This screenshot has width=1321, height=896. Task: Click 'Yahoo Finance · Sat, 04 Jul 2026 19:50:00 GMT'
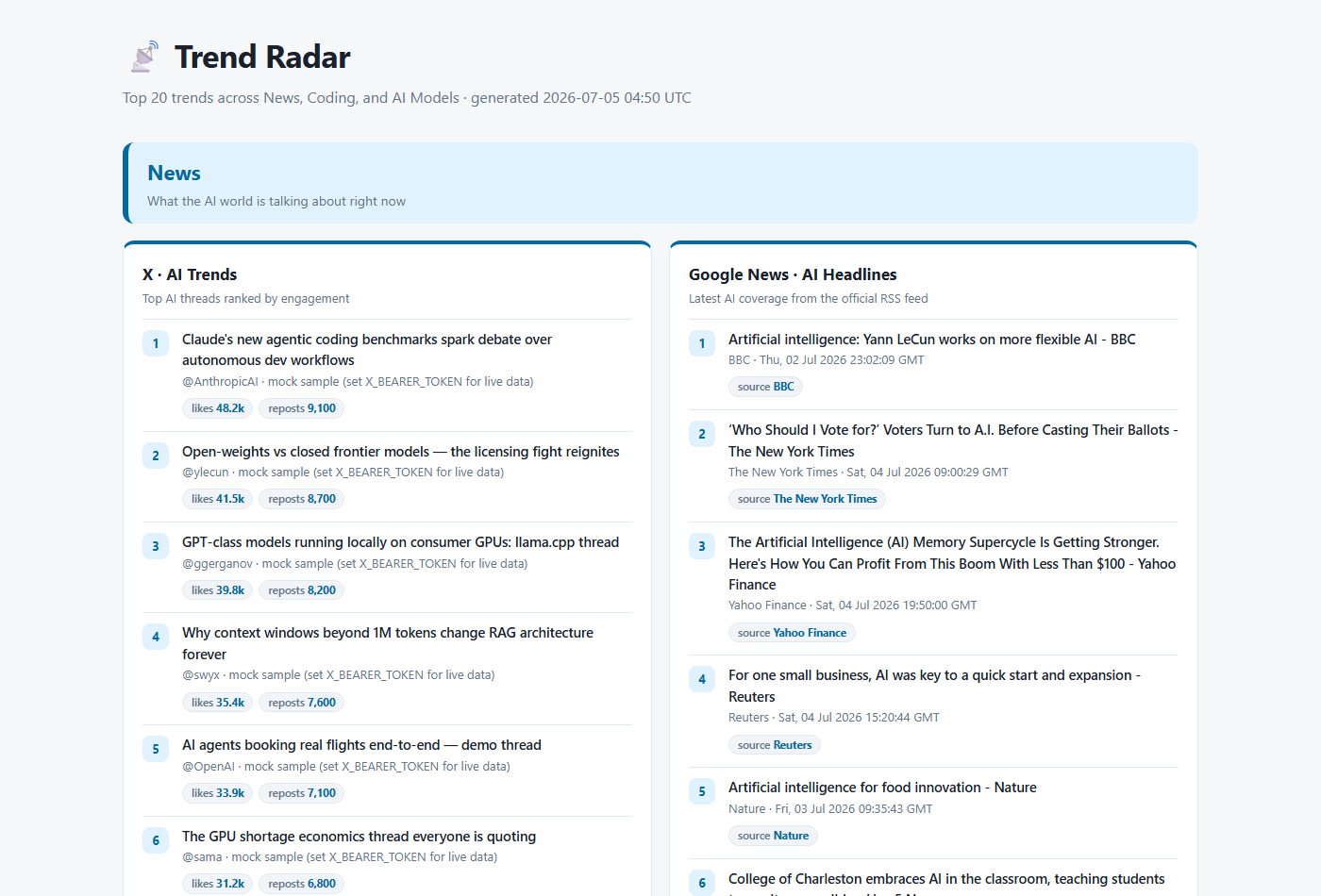pos(852,606)
